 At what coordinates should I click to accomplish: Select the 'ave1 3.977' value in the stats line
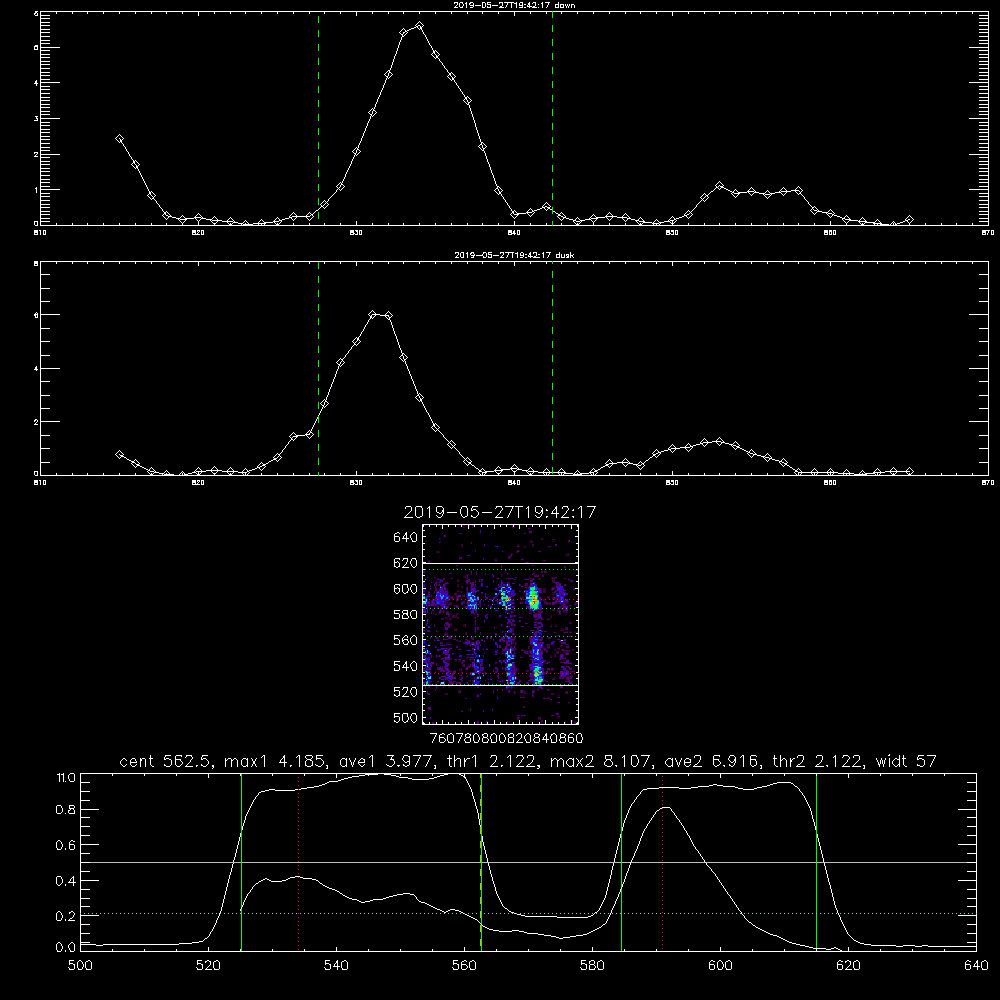point(386,761)
